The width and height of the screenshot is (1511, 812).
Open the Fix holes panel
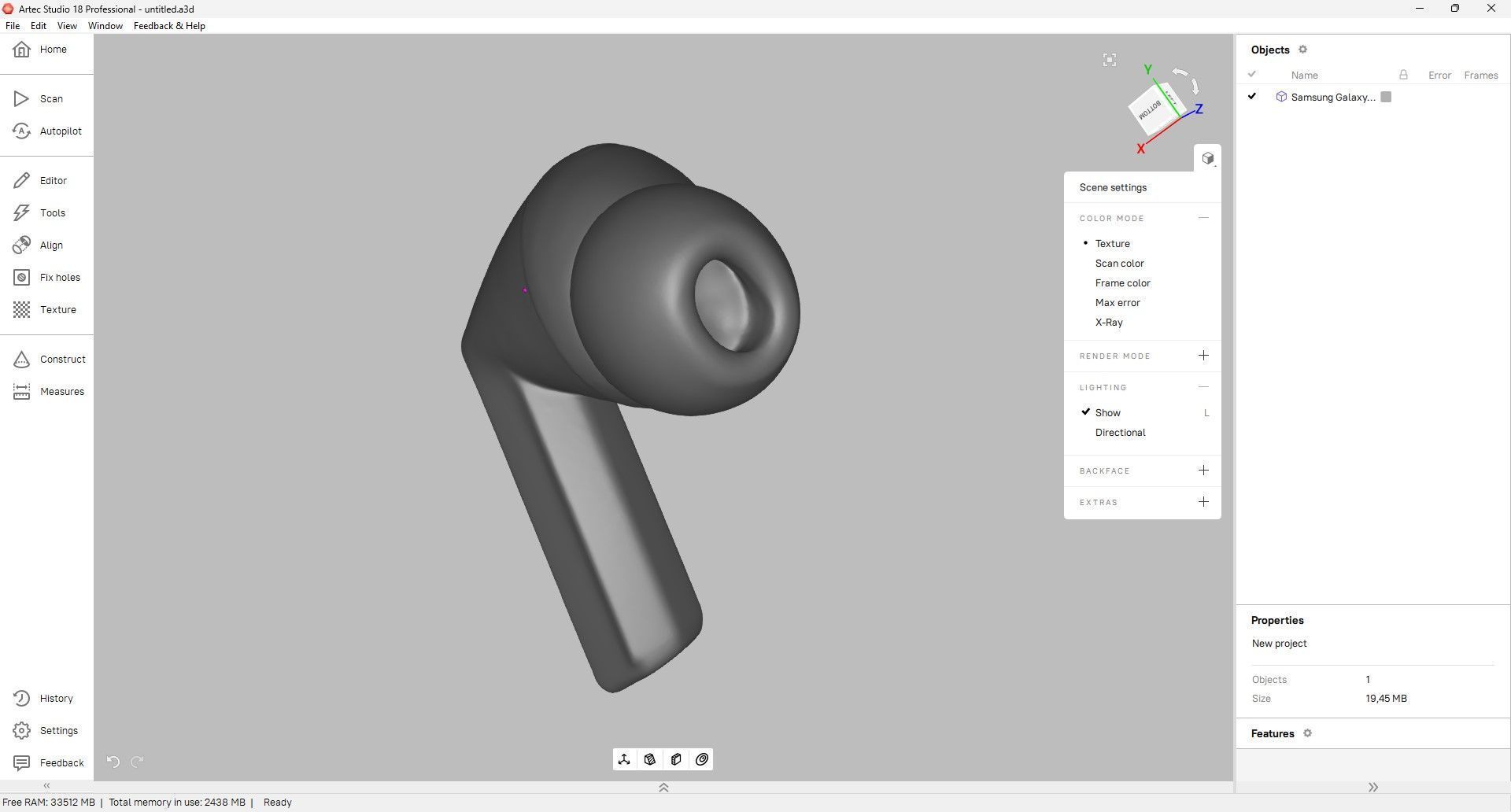[x=46, y=278]
